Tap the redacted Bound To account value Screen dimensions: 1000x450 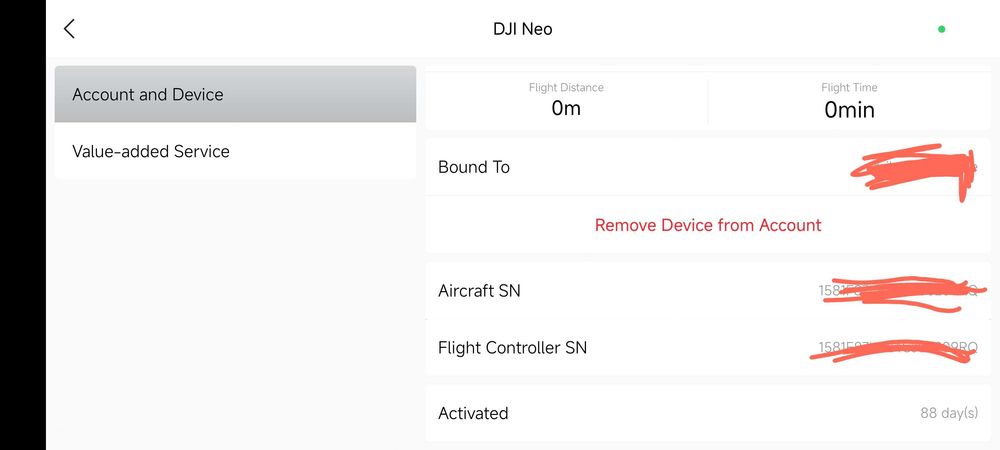tap(912, 168)
